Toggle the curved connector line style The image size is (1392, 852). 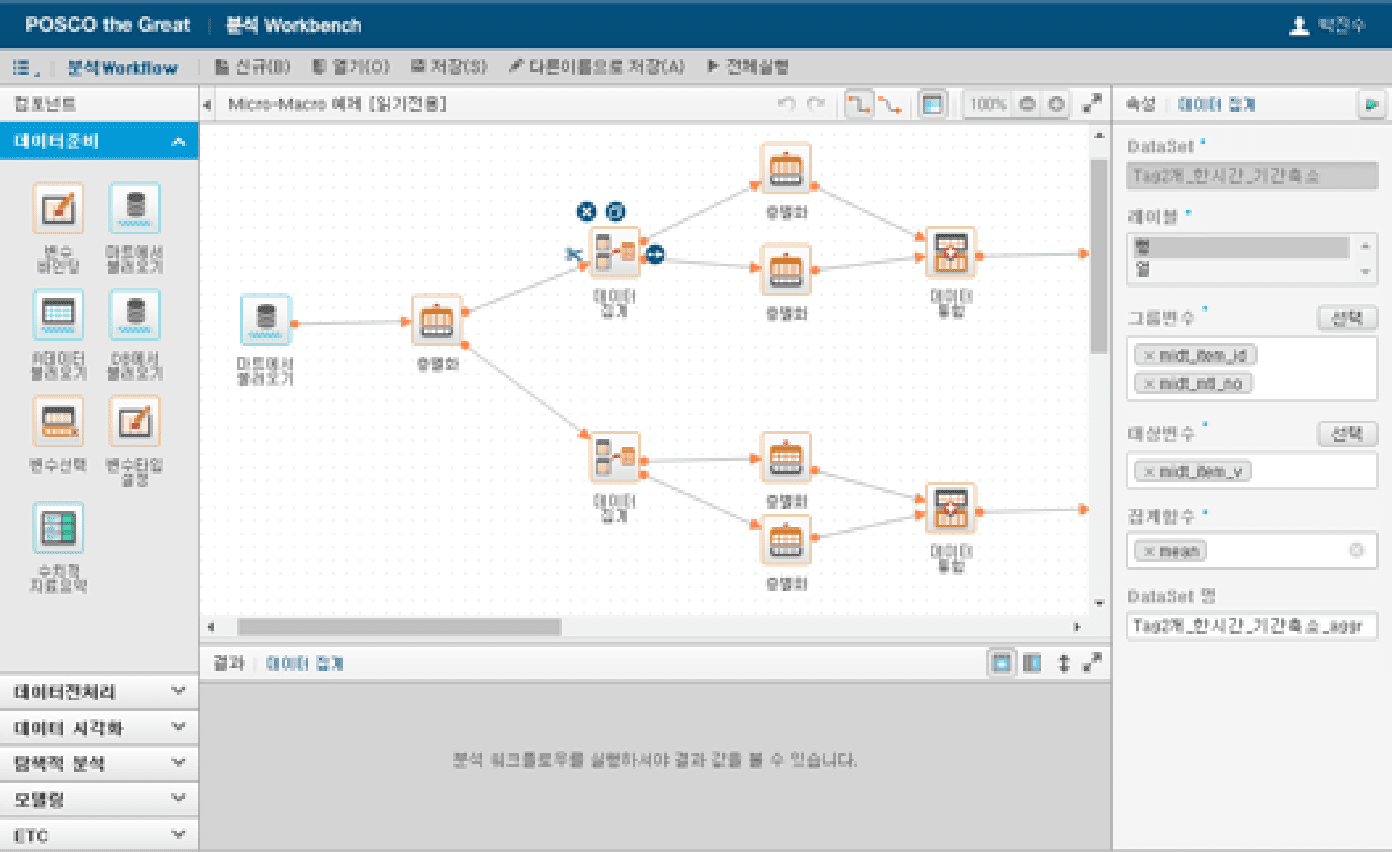click(889, 104)
